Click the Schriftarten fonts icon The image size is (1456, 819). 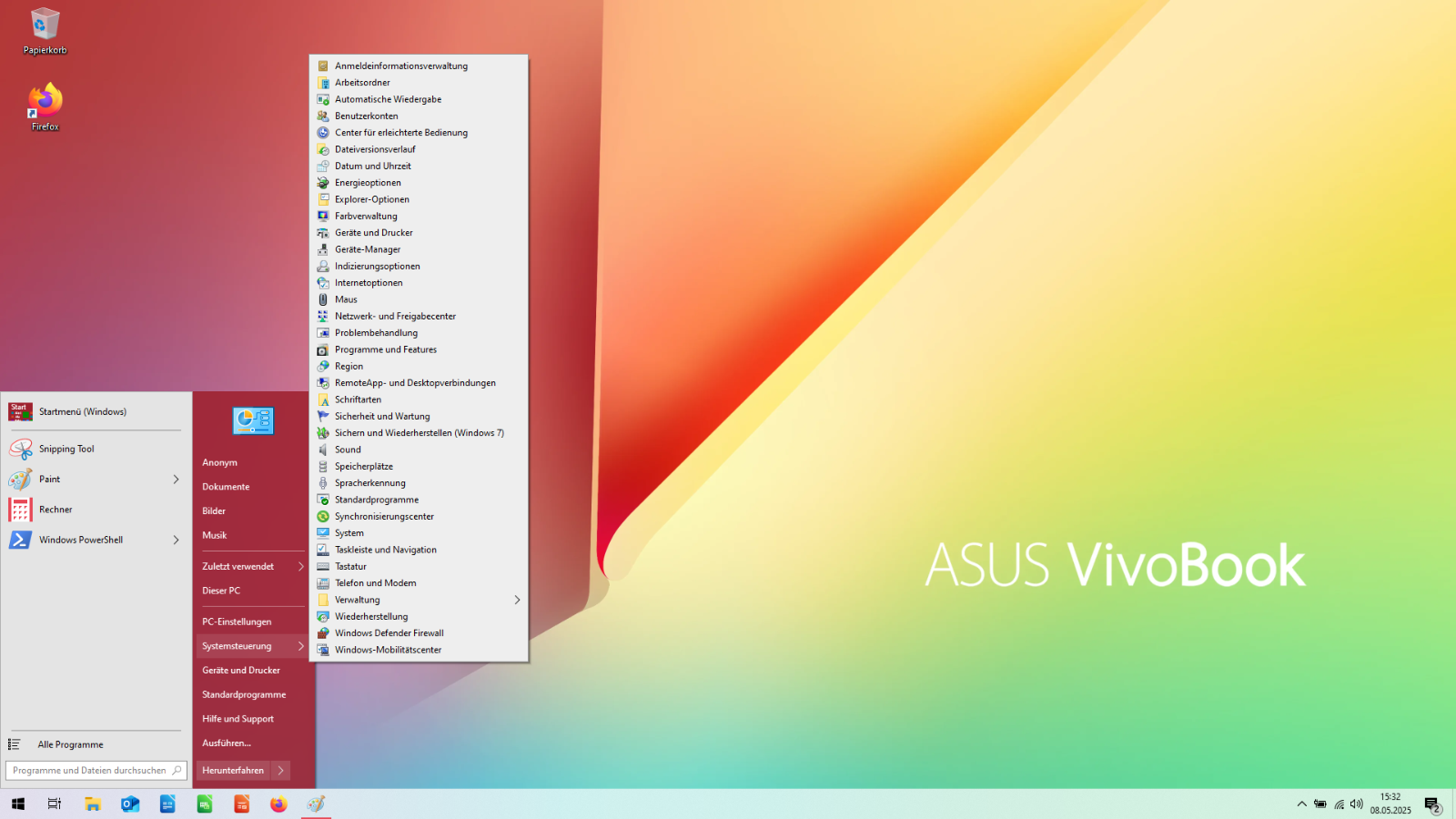point(323,399)
